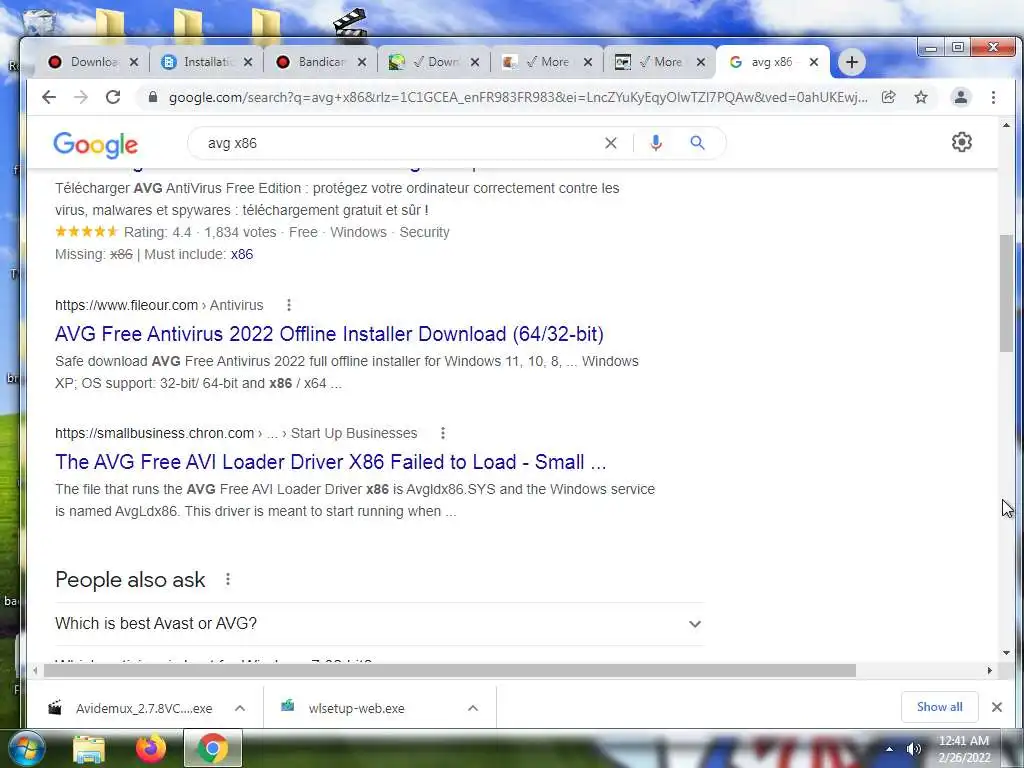Open wlsetup-web.exe download options chevron
The image size is (1024, 768).
click(x=473, y=708)
